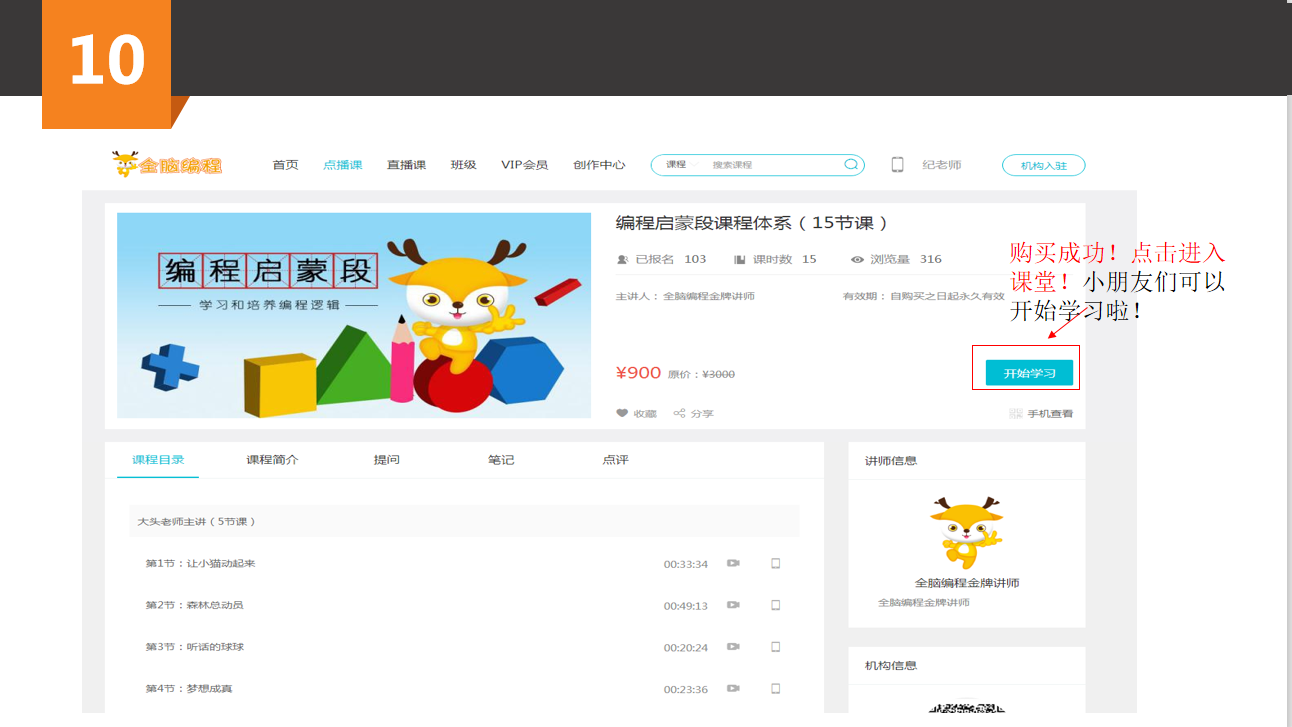Open the 点评 reviews tab
The height and width of the screenshot is (727, 1292).
point(615,460)
